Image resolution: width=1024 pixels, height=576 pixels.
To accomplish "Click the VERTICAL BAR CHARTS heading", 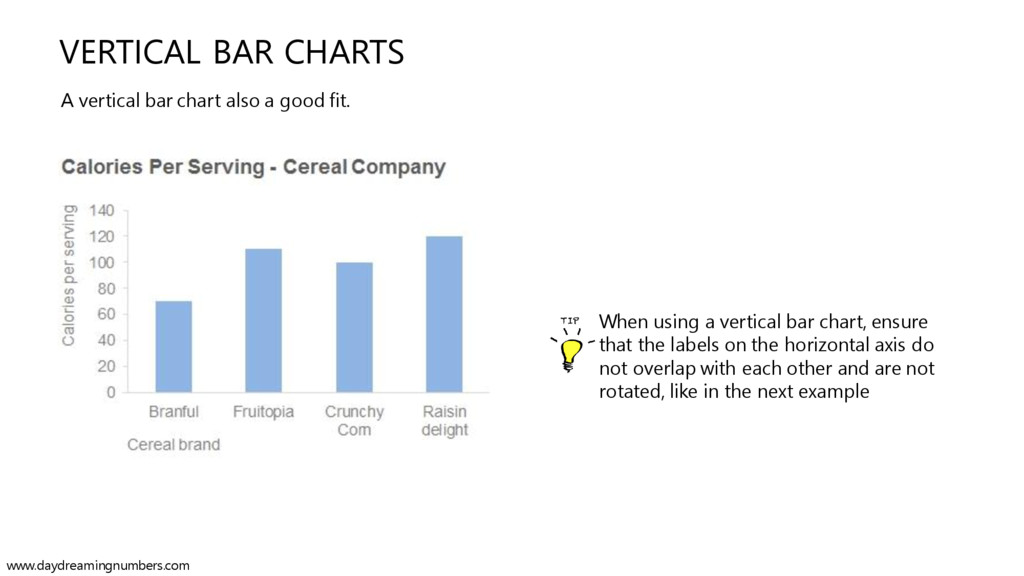I will tap(232, 52).
